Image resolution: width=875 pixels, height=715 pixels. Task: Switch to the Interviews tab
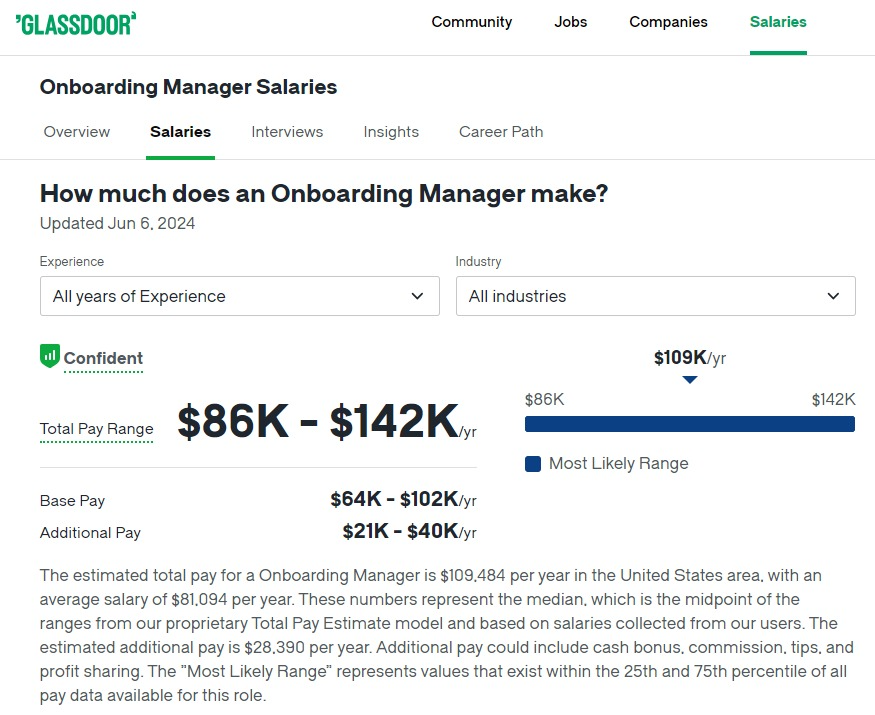(287, 132)
